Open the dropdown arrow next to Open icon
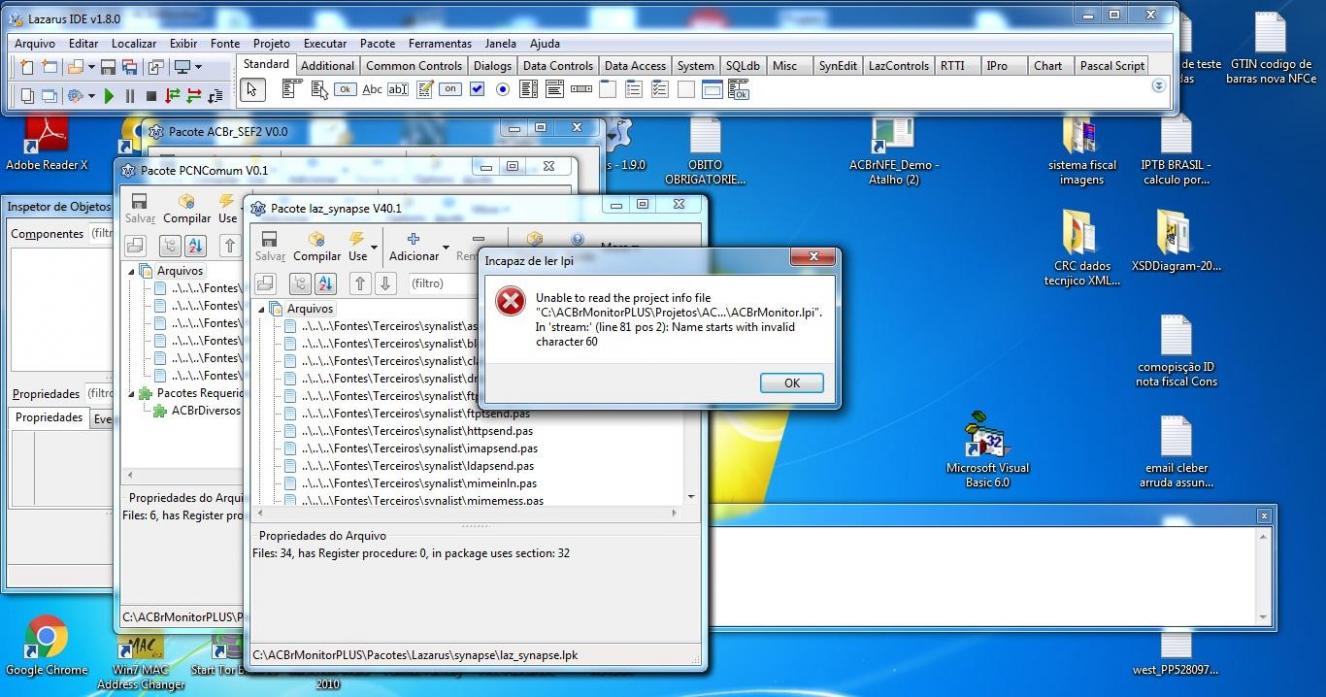The width and height of the screenshot is (1326, 697). (90, 67)
